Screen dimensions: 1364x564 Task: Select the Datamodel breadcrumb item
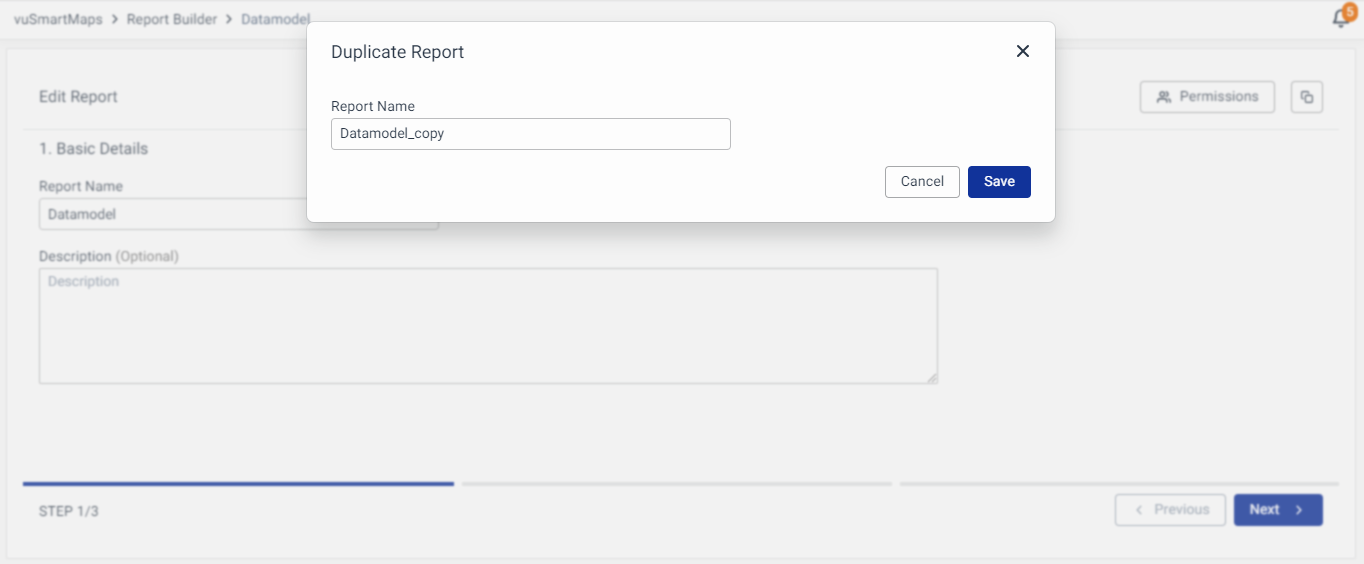pos(275,19)
